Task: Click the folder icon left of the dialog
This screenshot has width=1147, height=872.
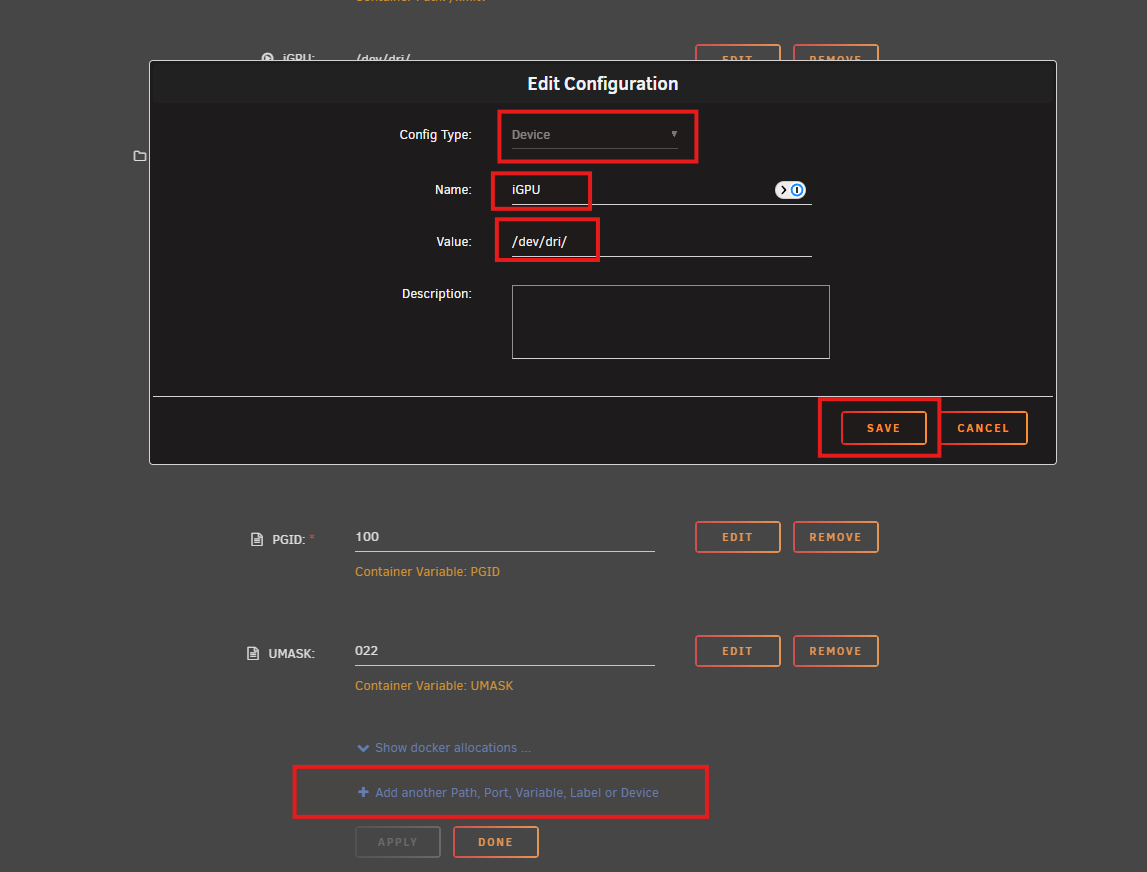Action: pos(140,156)
